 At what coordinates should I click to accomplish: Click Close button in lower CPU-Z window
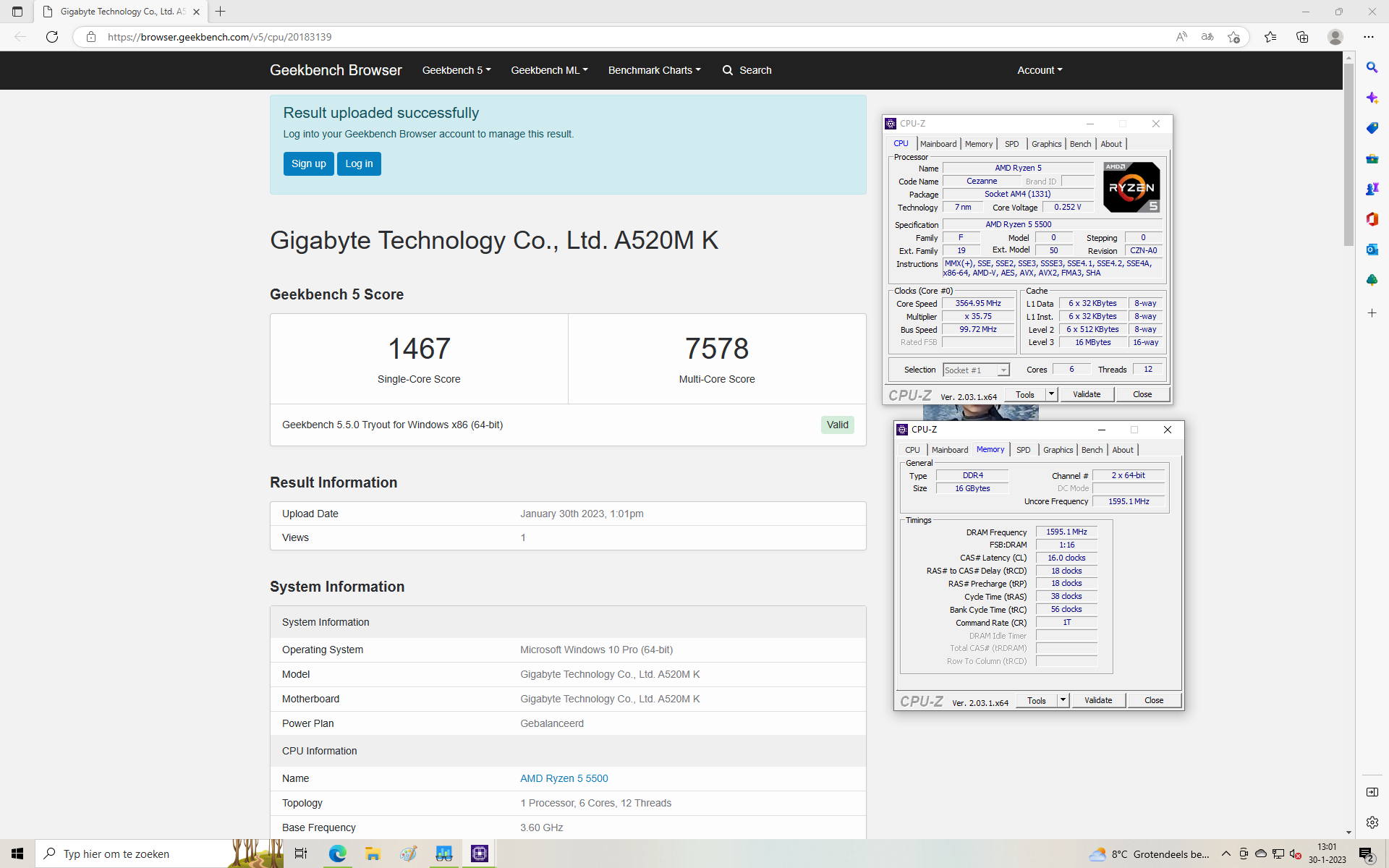(x=1154, y=700)
